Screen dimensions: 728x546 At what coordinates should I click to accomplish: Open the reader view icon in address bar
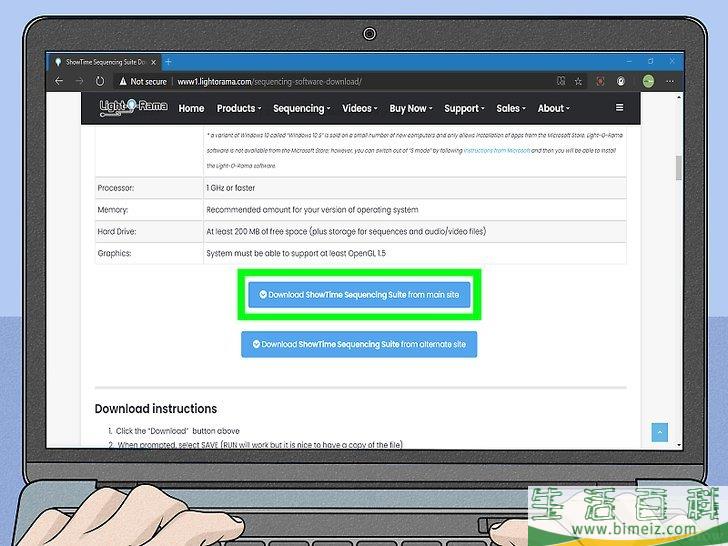point(561,81)
